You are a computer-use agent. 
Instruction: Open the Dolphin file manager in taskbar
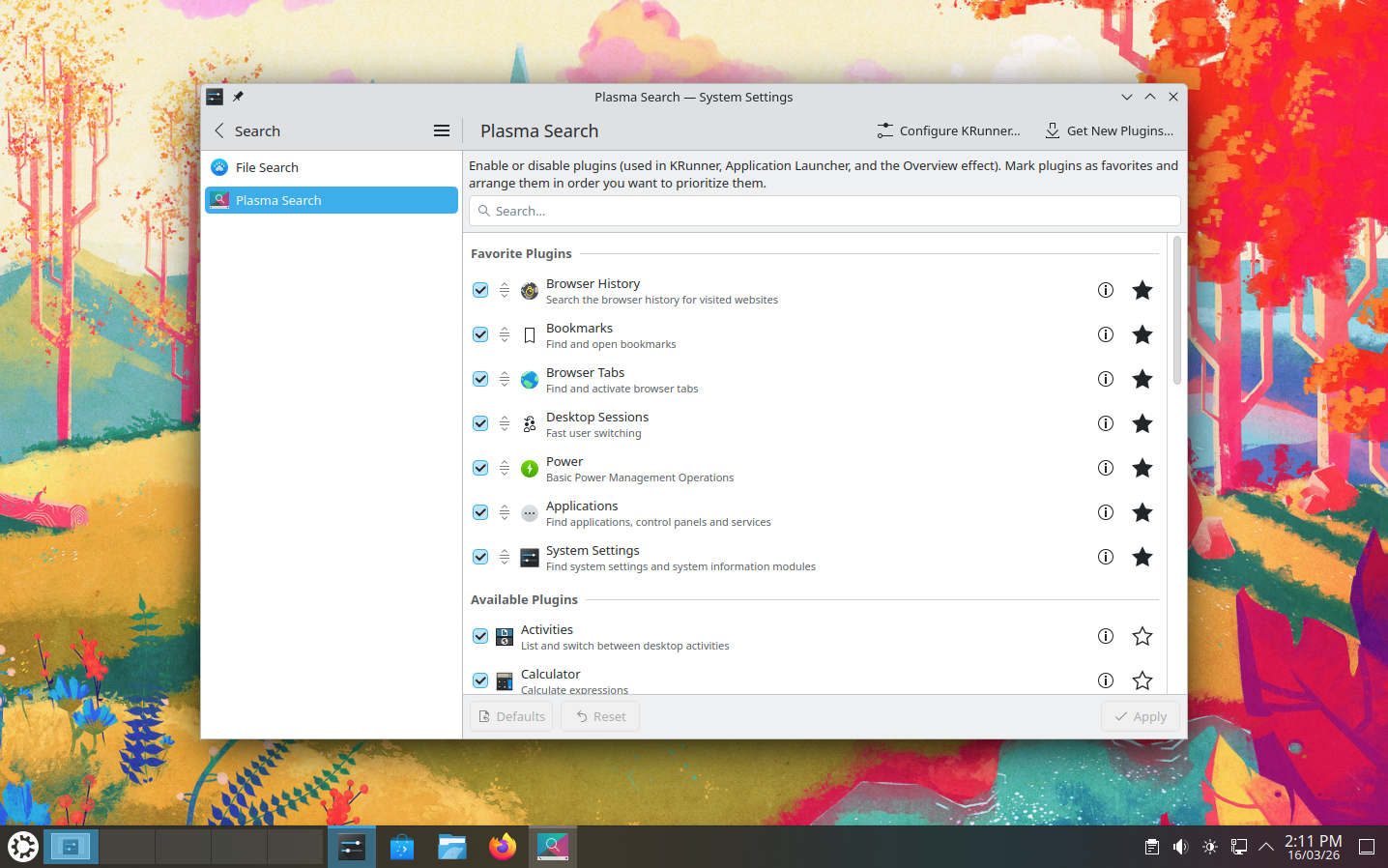coord(452,847)
